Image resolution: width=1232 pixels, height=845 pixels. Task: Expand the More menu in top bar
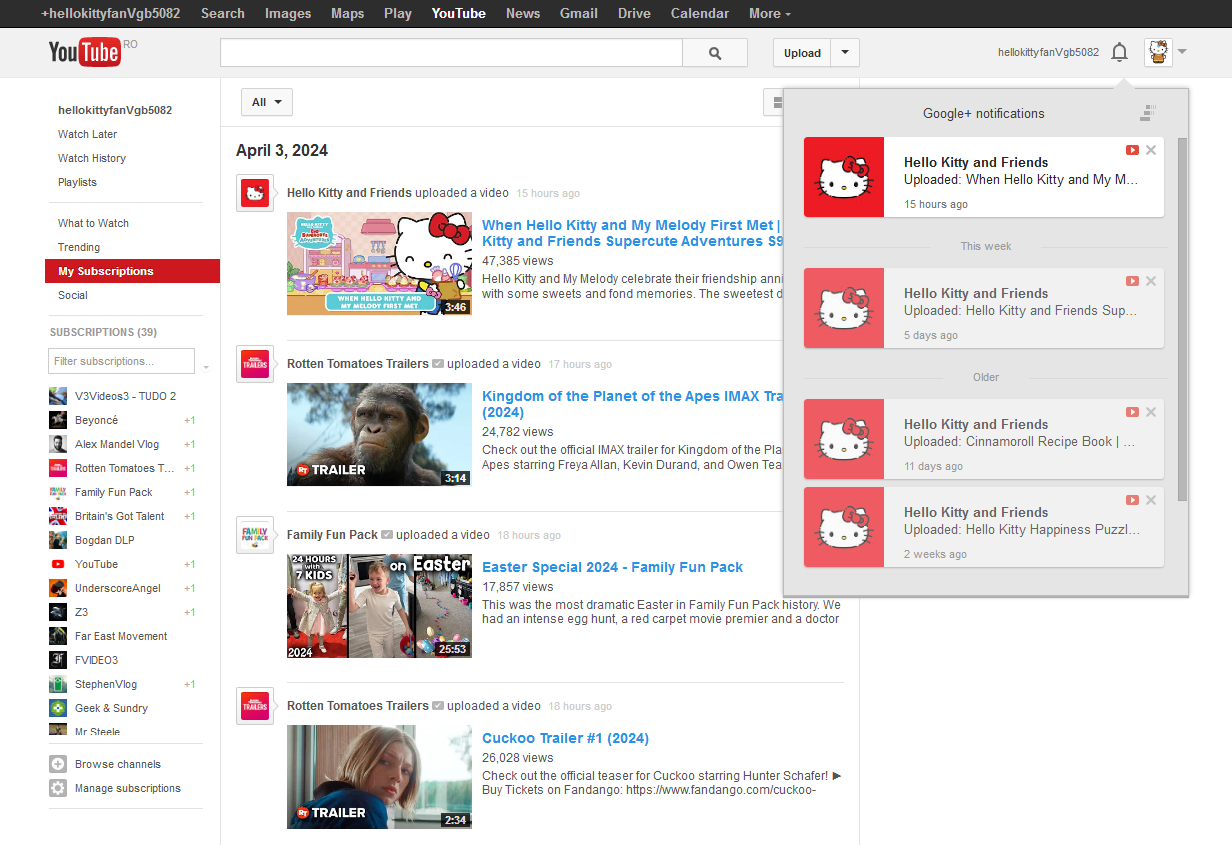click(x=769, y=13)
